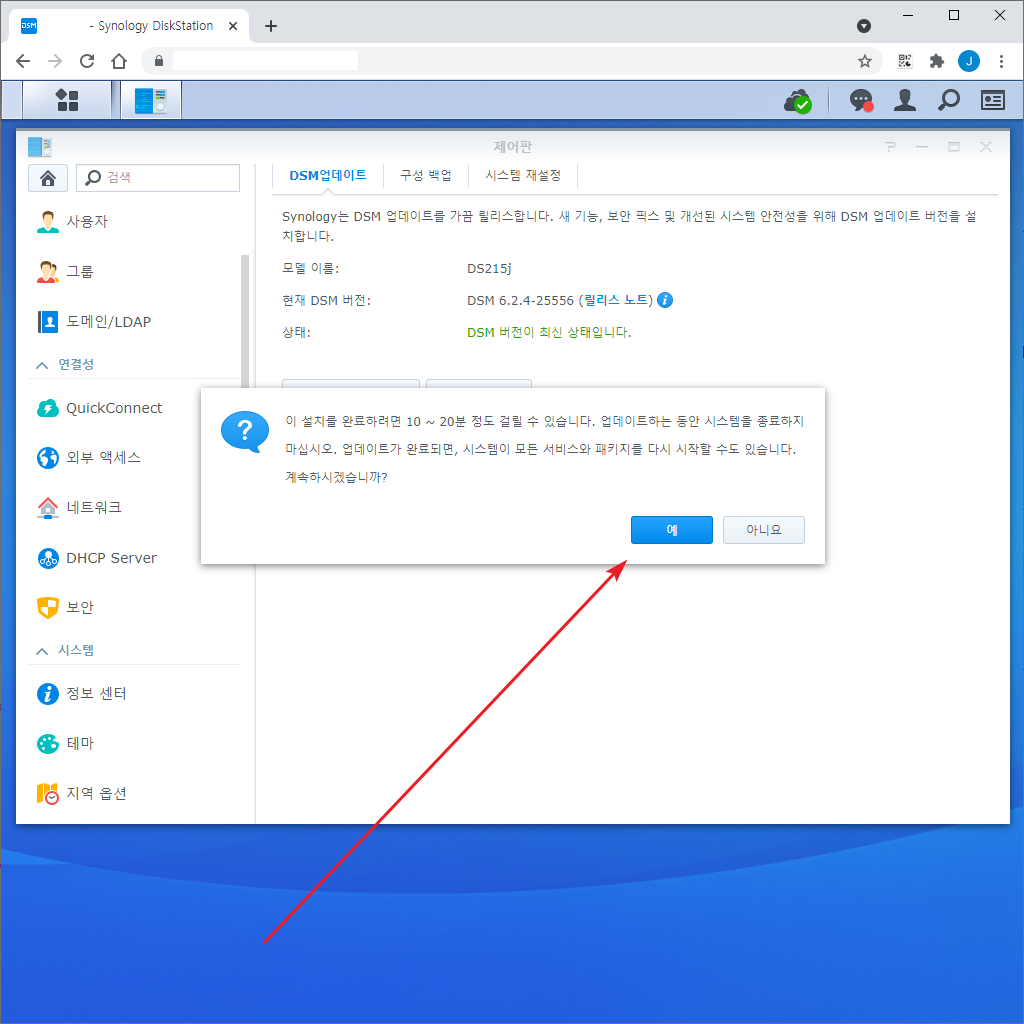Open the 릴리스 노트 link
Screen dimensions: 1024x1024
(616, 300)
